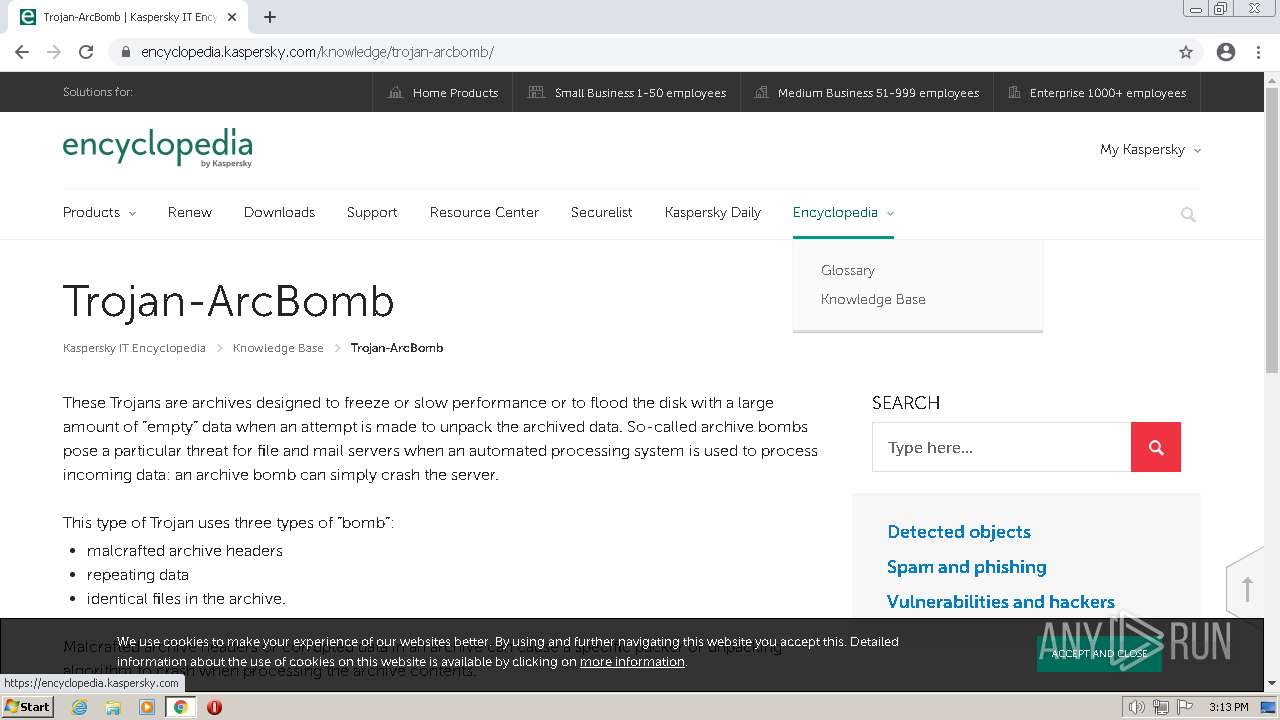Click the browser address bar
Image resolution: width=1280 pixels, height=720 pixels.
tap(640, 52)
